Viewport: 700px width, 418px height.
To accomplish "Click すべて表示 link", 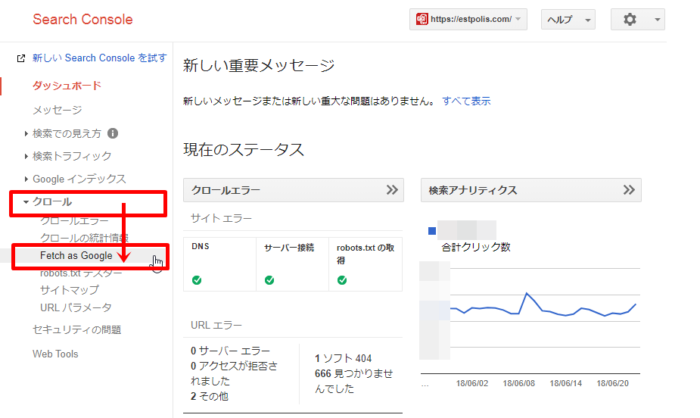I will [466, 101].
